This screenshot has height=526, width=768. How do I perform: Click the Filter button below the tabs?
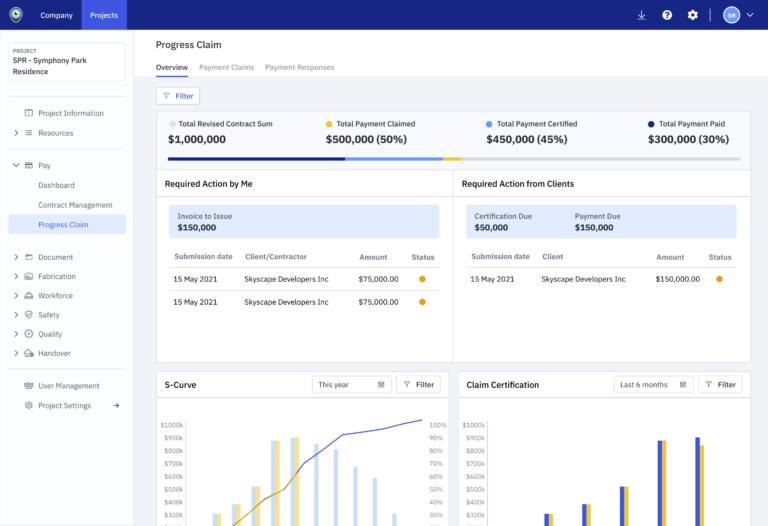click(x=178, y=96)
